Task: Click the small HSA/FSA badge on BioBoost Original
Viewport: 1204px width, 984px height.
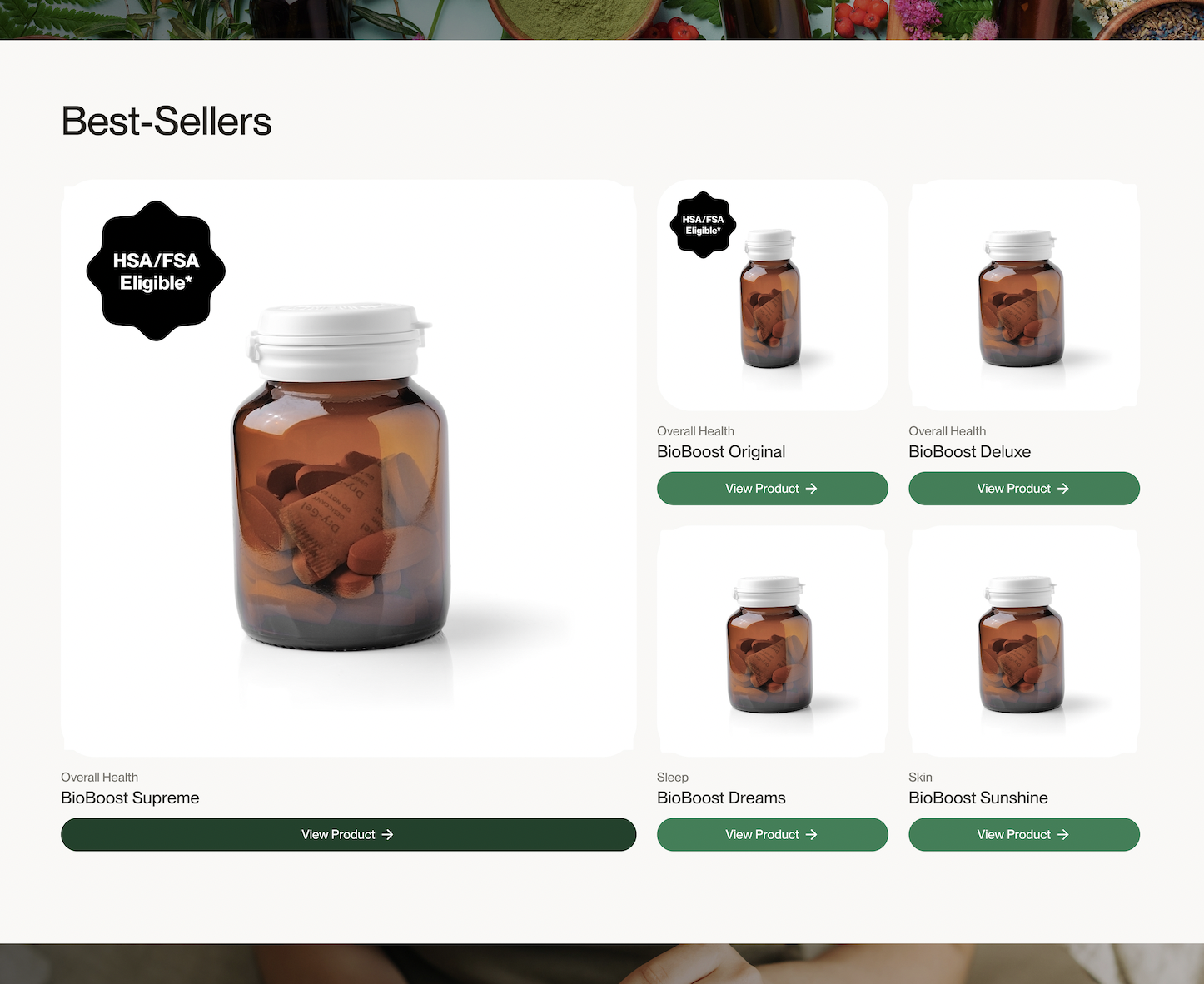Action: point(703,225)
